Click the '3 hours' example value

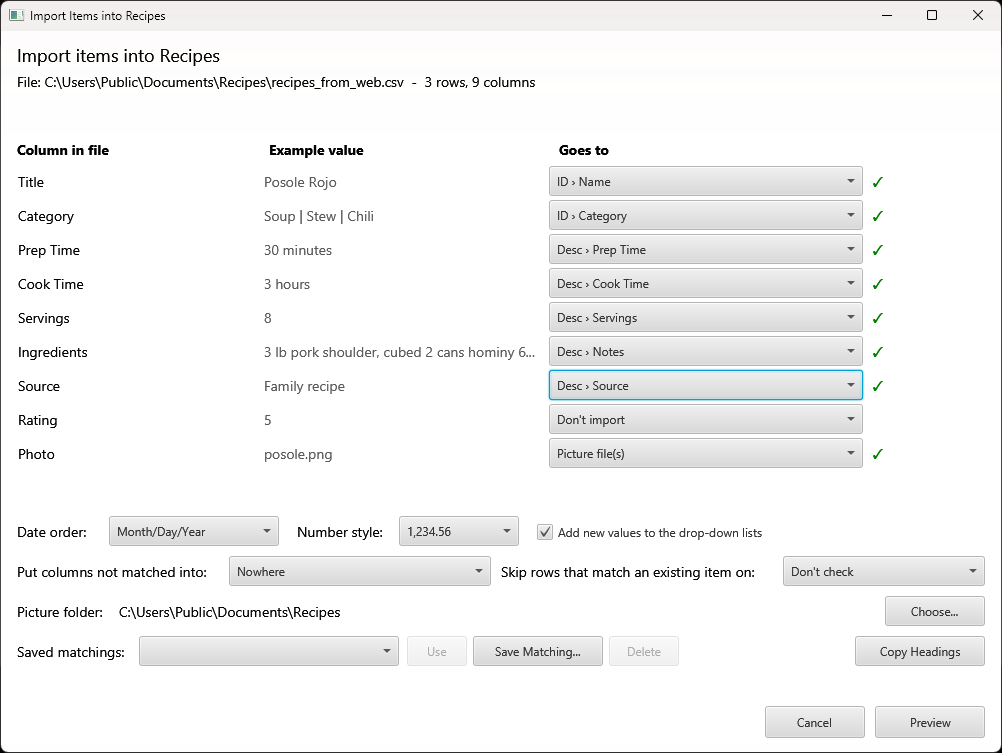click(287, 284)
